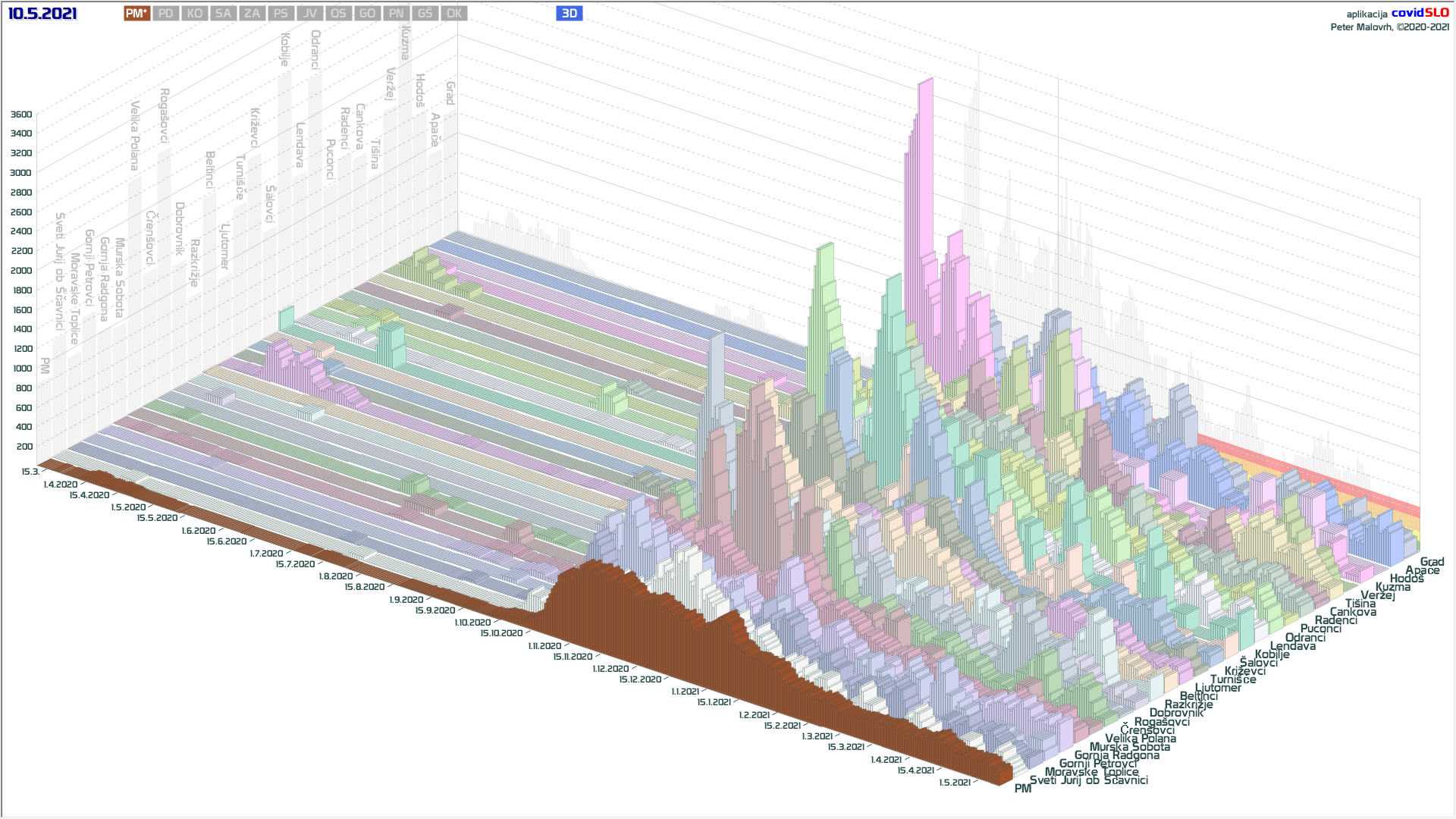Viewport: 1456px width, 819px height.
Task: Switch to the OS region tab
Action: pyautogui.click(x=338, y=14)
